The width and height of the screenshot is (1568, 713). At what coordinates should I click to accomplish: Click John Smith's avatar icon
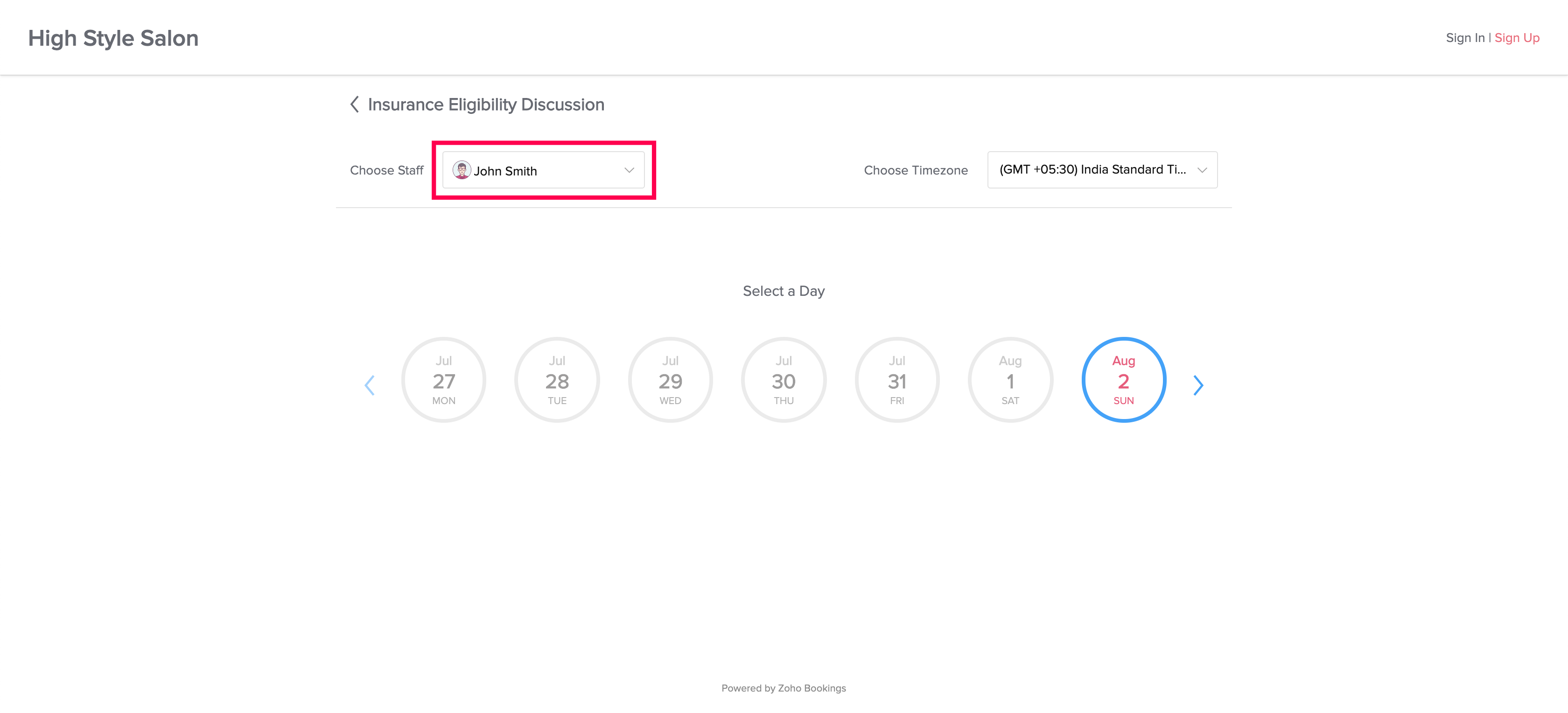[x=462, y=170]
